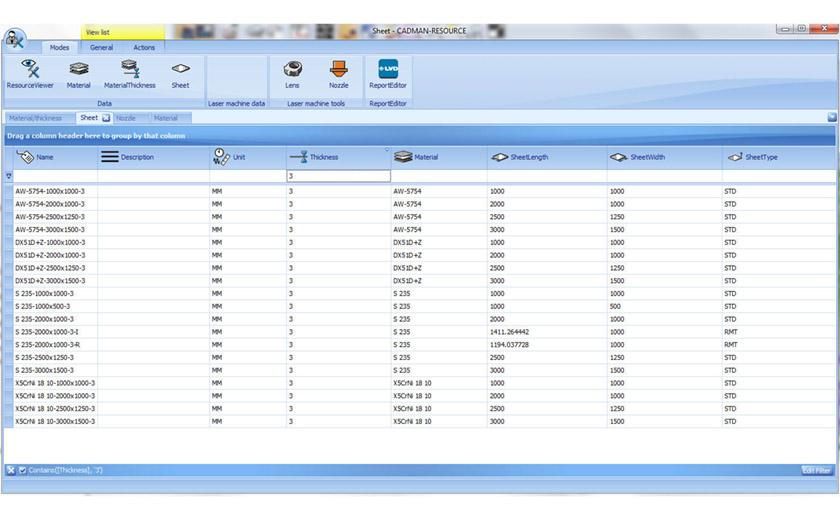Screen dimensions: 840x520
Task: Click the Thickness filter input field
Action: coord(339,176)
